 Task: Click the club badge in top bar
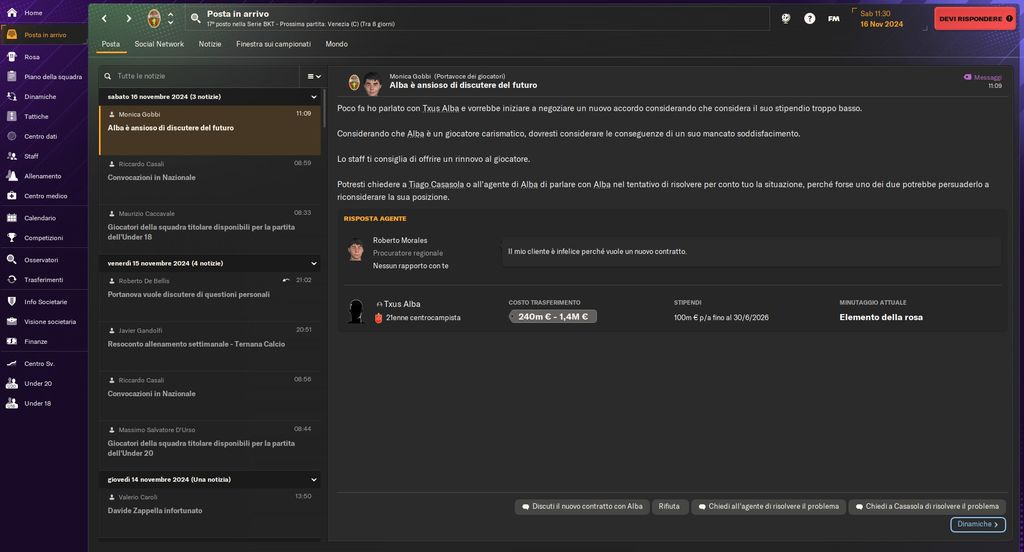click(154, 18)
